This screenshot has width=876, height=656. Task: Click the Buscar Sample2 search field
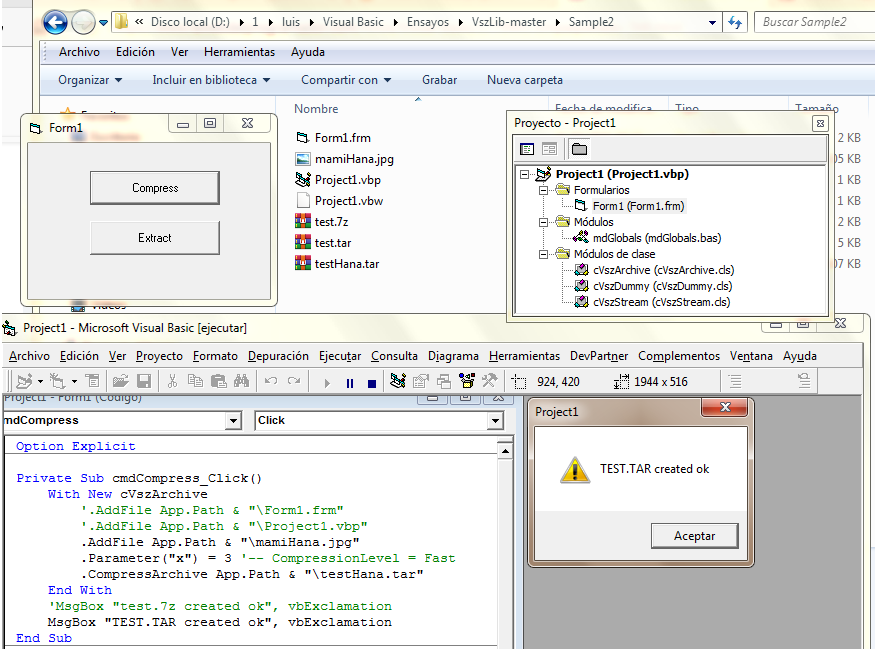814,22
